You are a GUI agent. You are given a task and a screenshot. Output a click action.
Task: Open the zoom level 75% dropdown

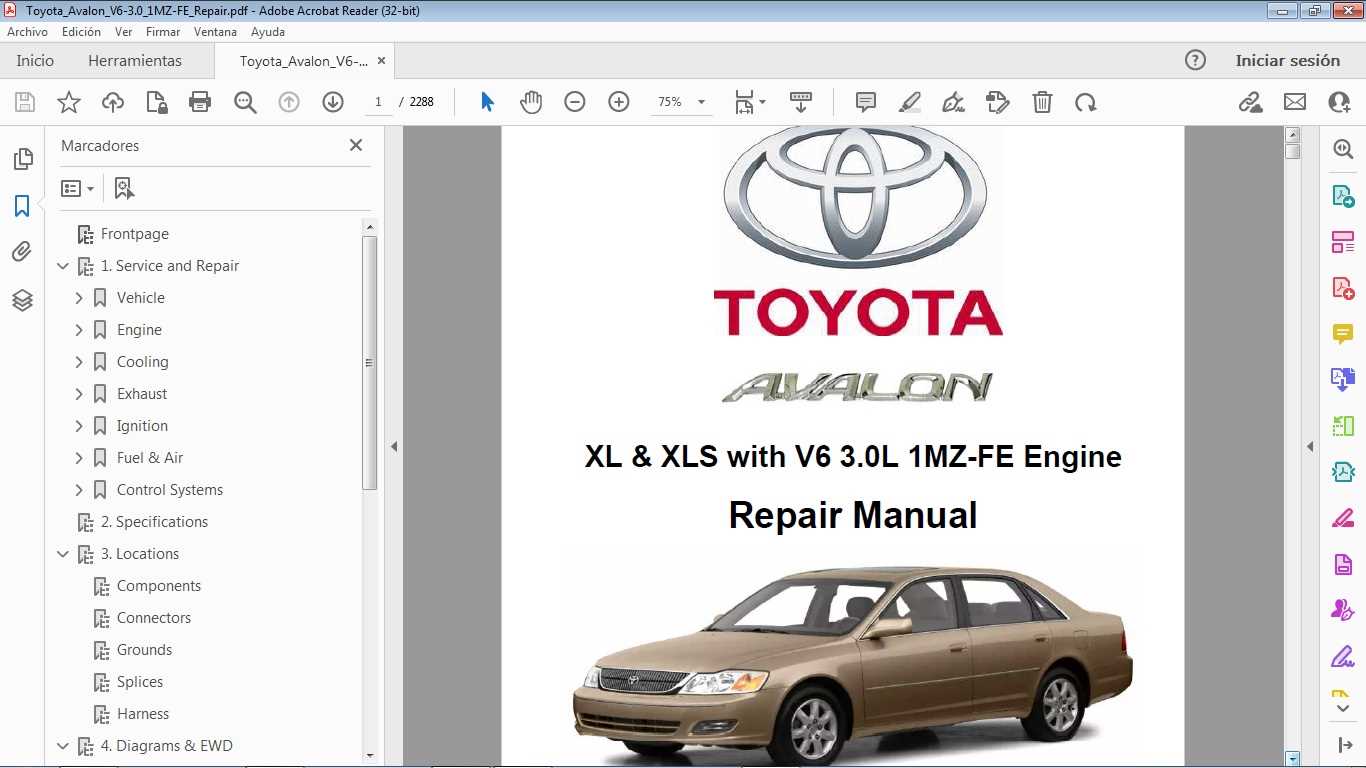(x=701, y=102)
